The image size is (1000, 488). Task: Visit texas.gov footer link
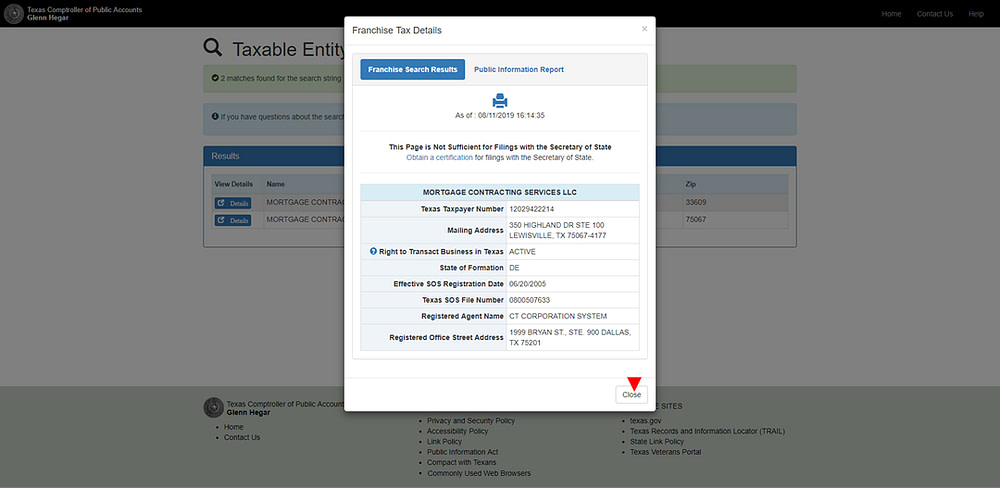click(x=645, y=421)
